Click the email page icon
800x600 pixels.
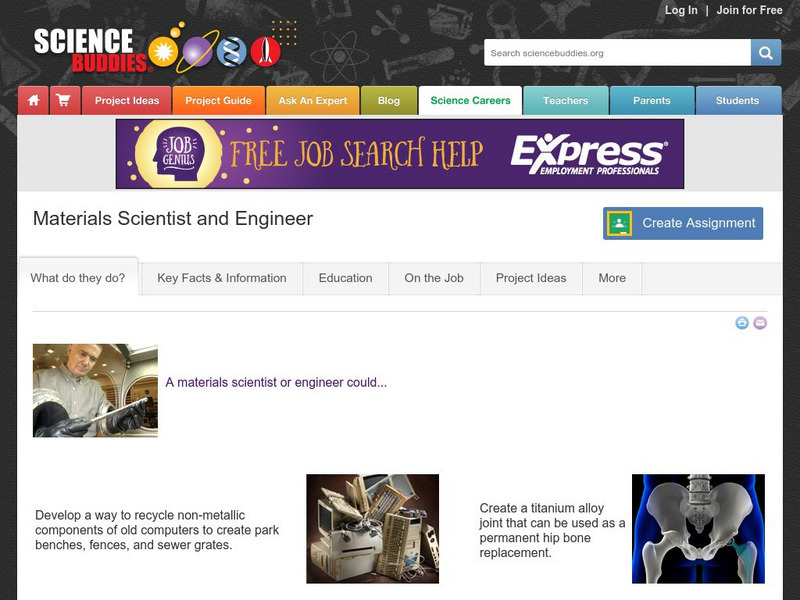[760, 323]
